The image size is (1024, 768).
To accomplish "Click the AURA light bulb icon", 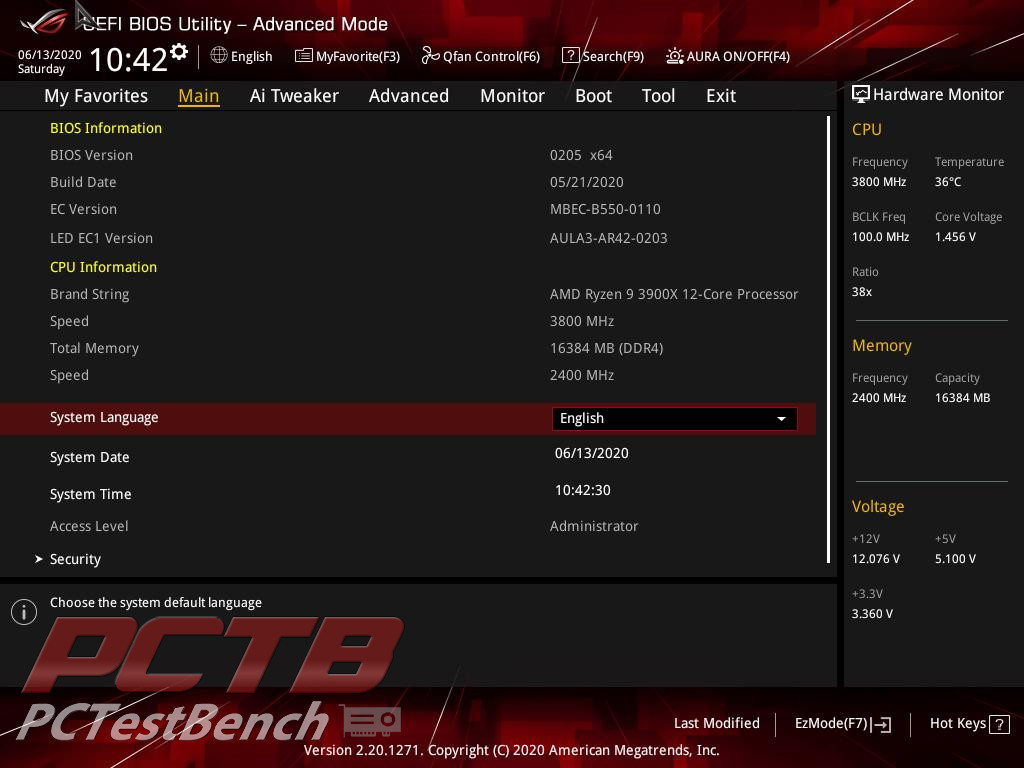I will (675, 56).
